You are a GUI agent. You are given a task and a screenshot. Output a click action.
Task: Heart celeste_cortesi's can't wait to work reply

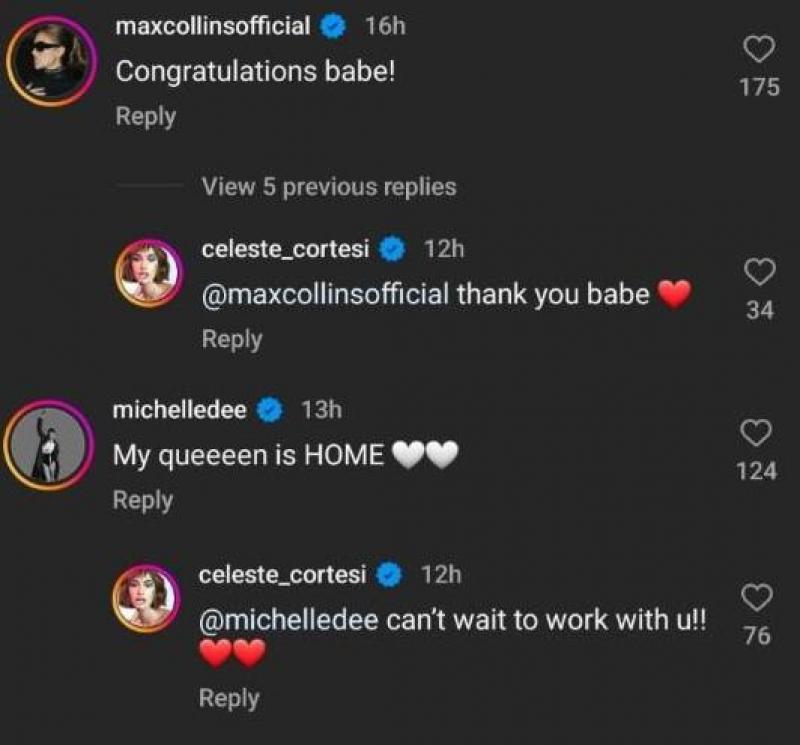point(759,597)
